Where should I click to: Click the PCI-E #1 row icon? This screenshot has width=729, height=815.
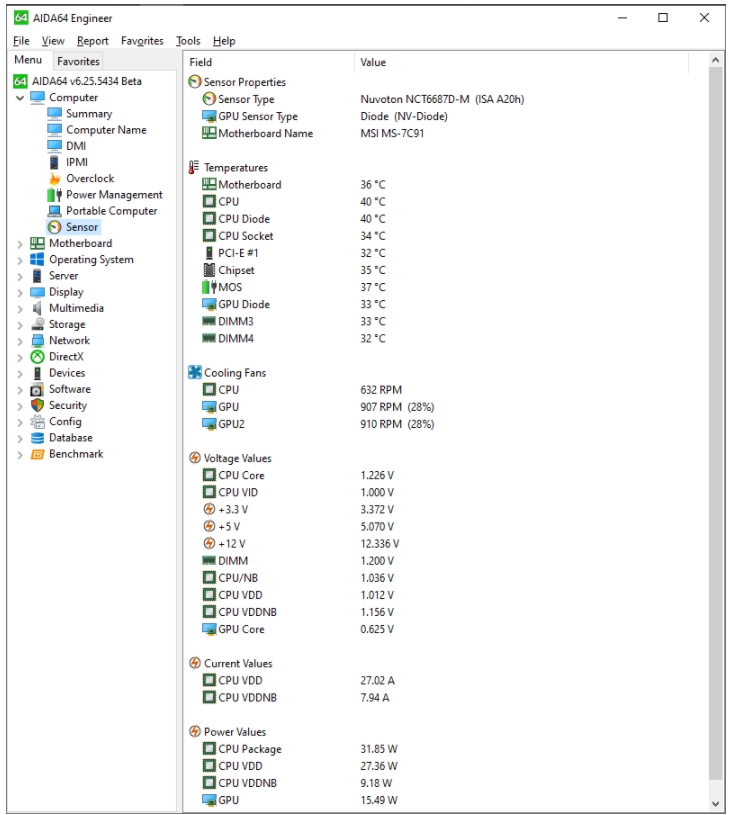209,253
